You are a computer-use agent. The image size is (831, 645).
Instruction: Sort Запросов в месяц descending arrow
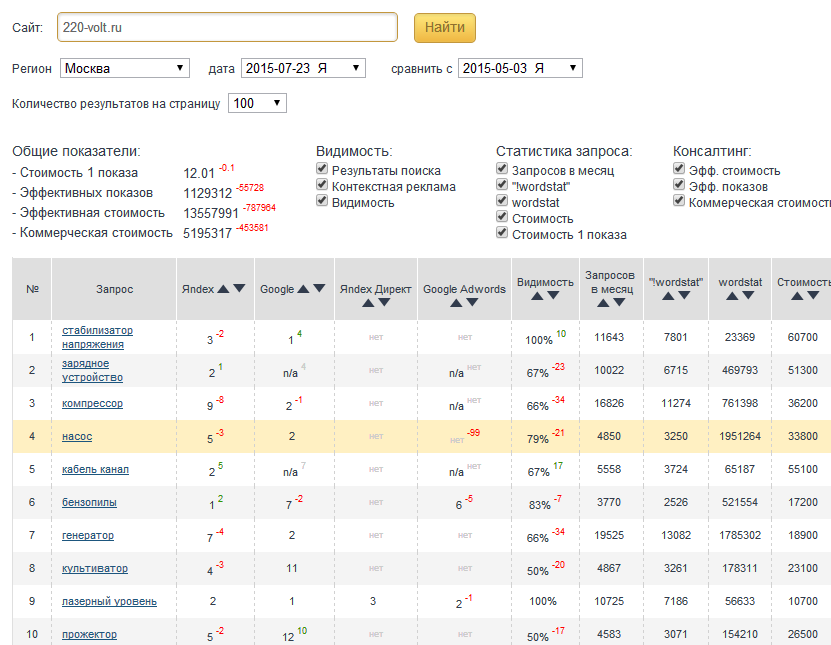(619, 302)
